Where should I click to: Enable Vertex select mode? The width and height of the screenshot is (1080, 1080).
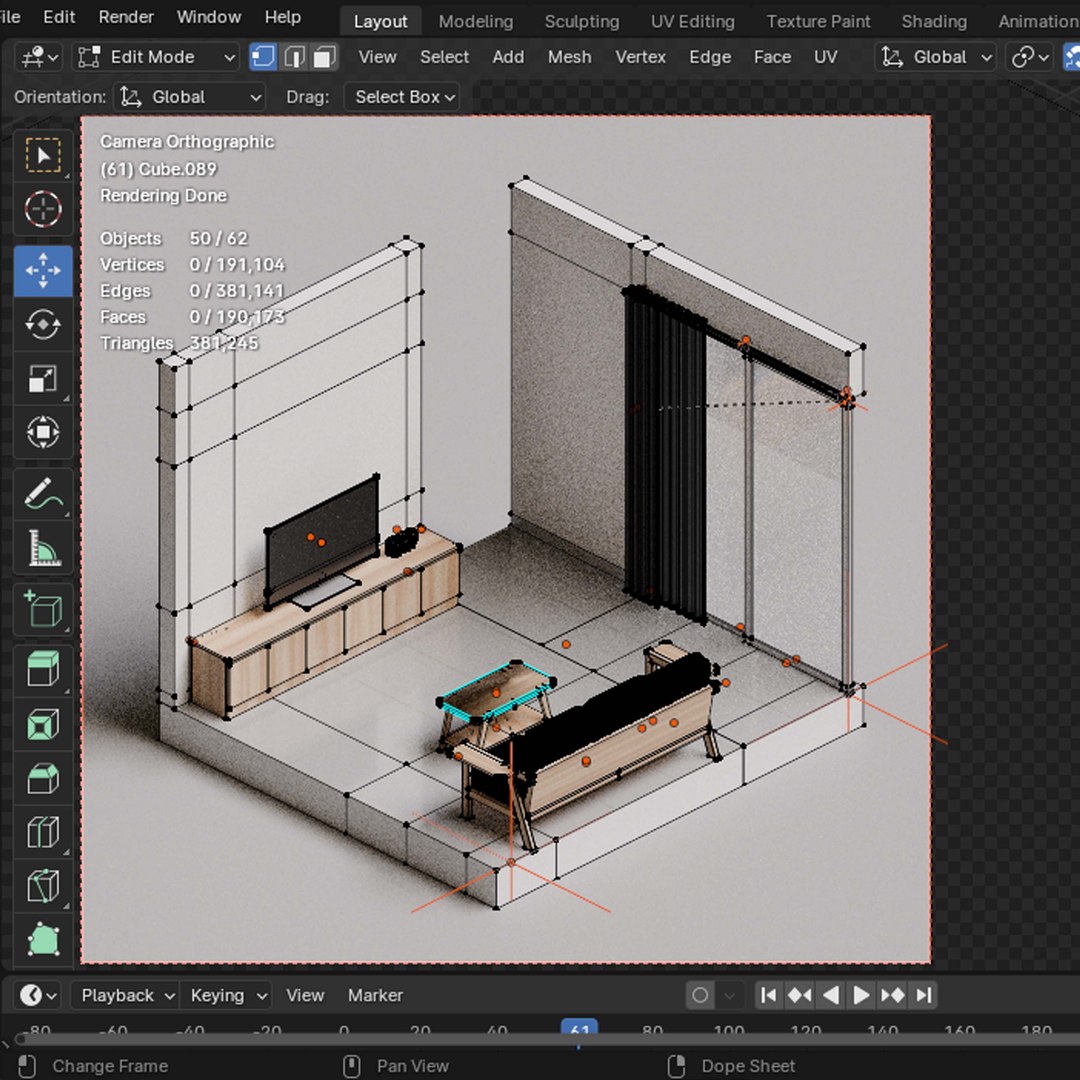tap(263, 57)
